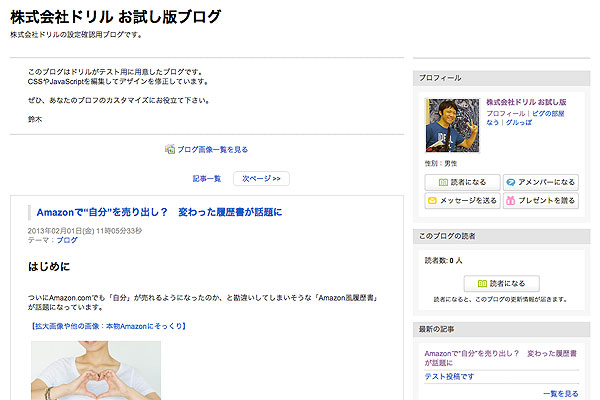This screenshot has width=600, height=400.
Task: Click the プレゼントを贈る button
Action: click(x=541, y=201)
